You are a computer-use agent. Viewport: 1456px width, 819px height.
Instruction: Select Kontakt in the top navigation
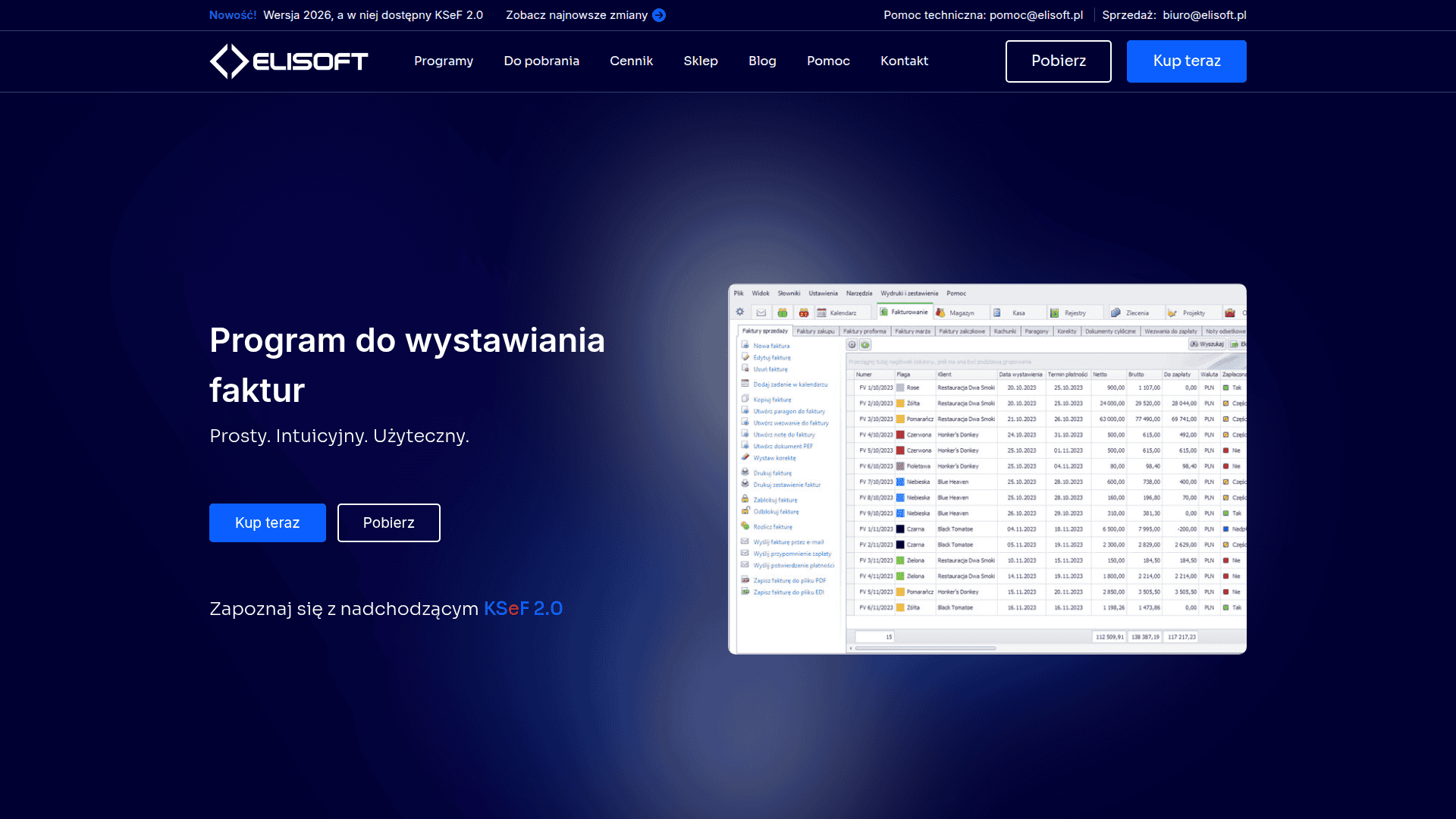click(904, 61)
